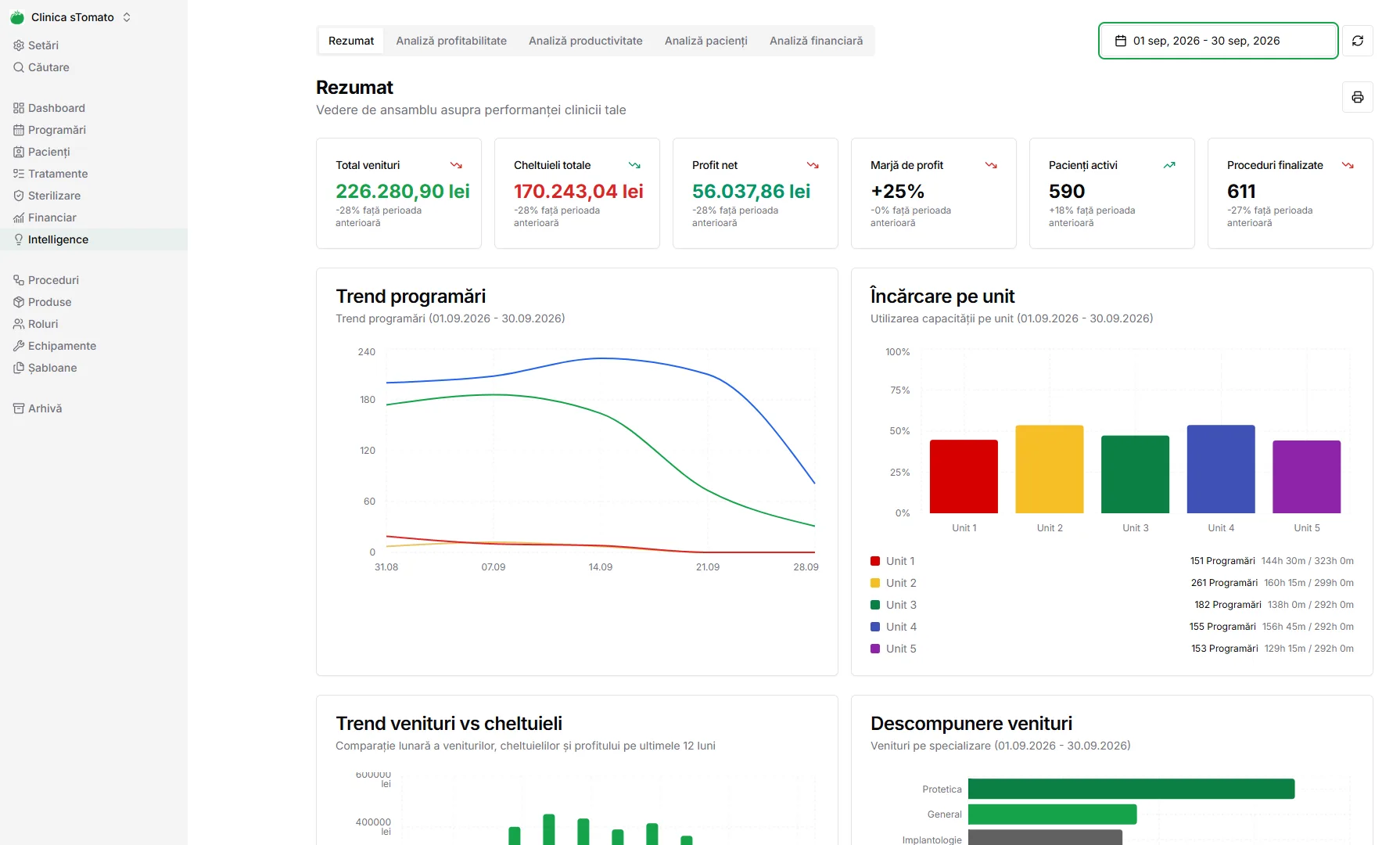Switch to Analiză profitabilitate tab
The width and height of the screenshot is (1400, 845).
(451, 41)
